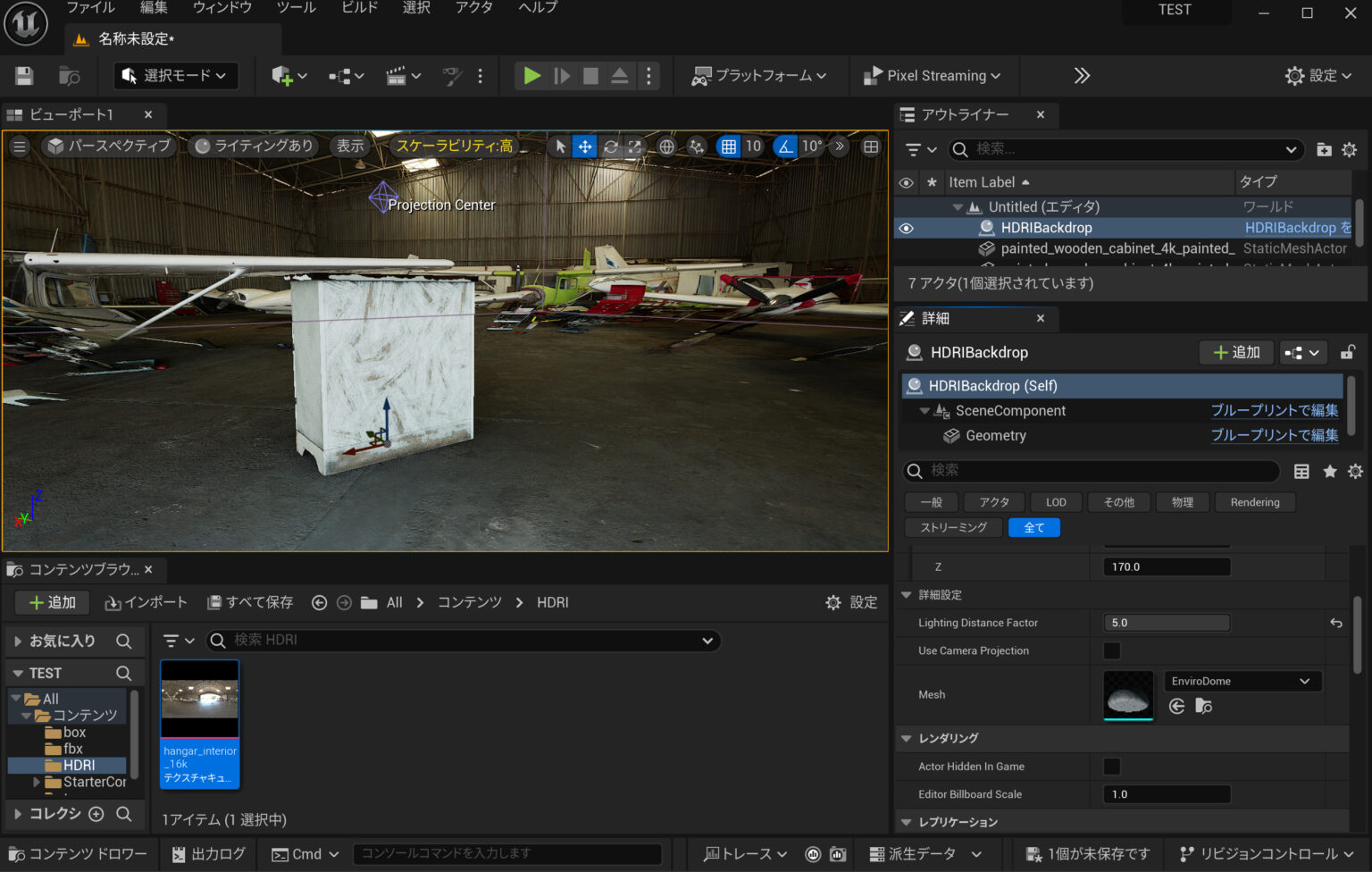
Task: Click the translate gizmo tool in viewport
Action: (584, 147)
